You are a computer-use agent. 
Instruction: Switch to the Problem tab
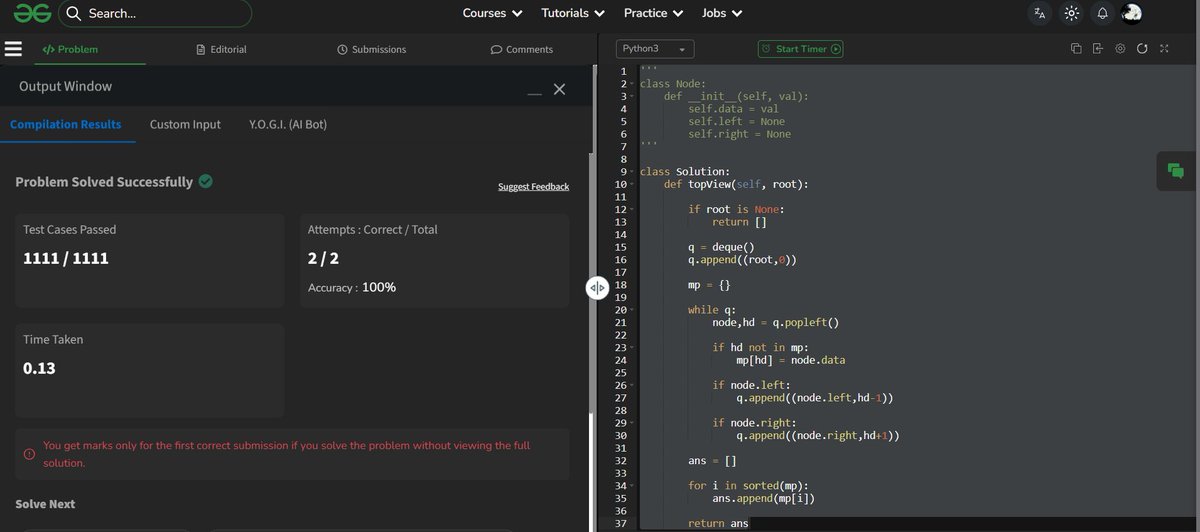[70, 49]
